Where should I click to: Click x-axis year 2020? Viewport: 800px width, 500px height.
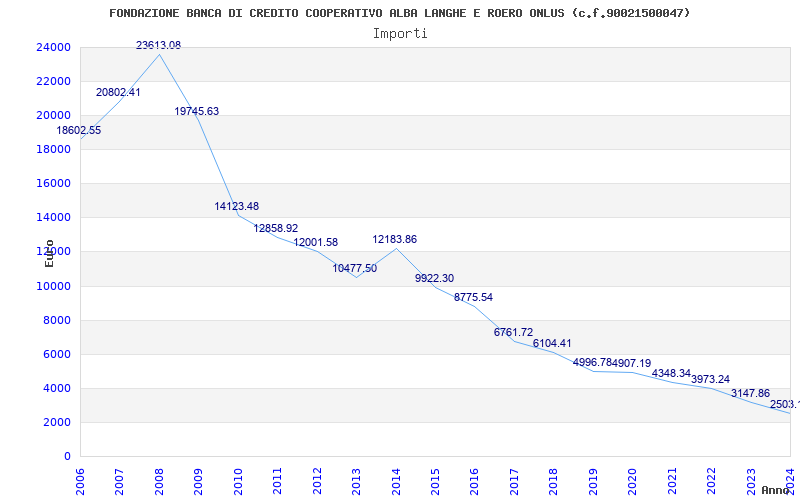pyautogui.click(x=632, y=482)
